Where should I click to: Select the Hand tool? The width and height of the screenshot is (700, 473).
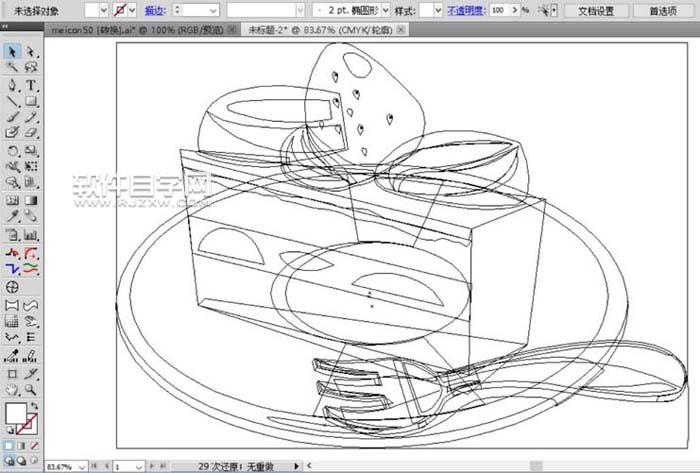[12, 390]
